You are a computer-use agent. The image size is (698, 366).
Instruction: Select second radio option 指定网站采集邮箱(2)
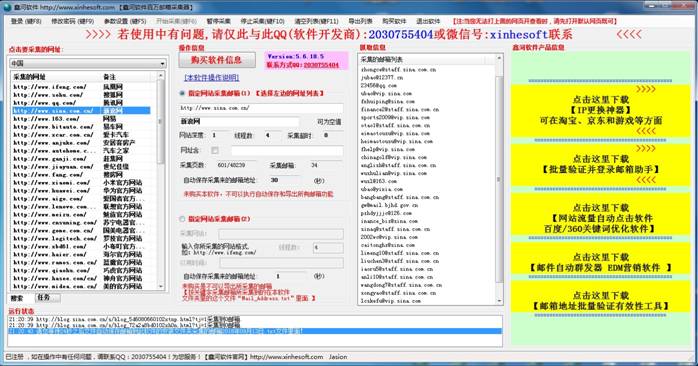pyautogui.click(x=182, y=219)
